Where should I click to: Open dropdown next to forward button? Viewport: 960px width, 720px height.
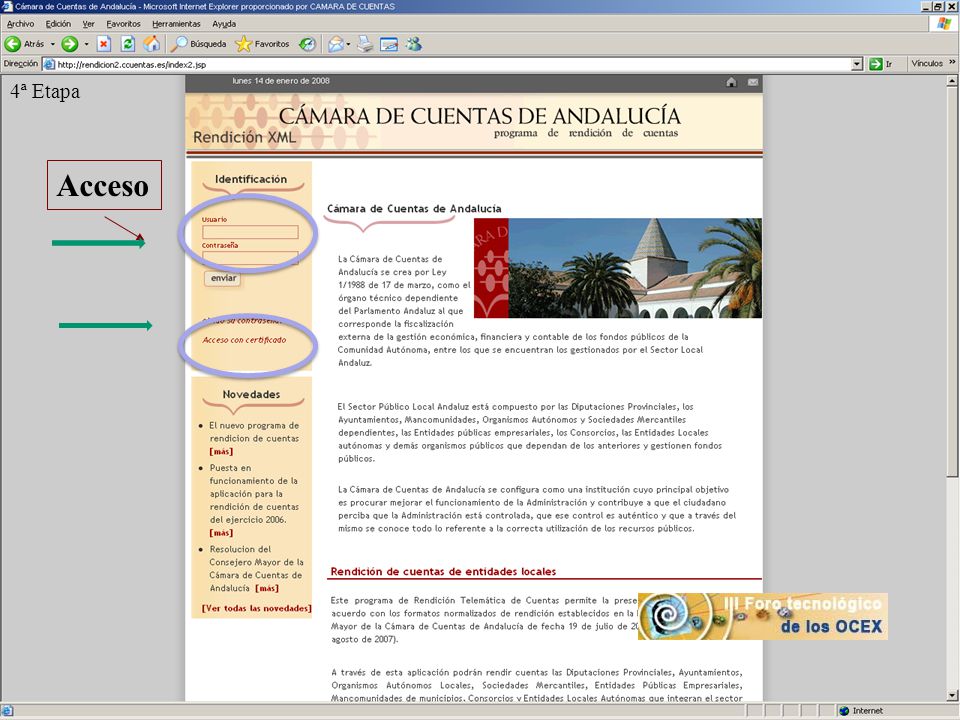(86, 44)
